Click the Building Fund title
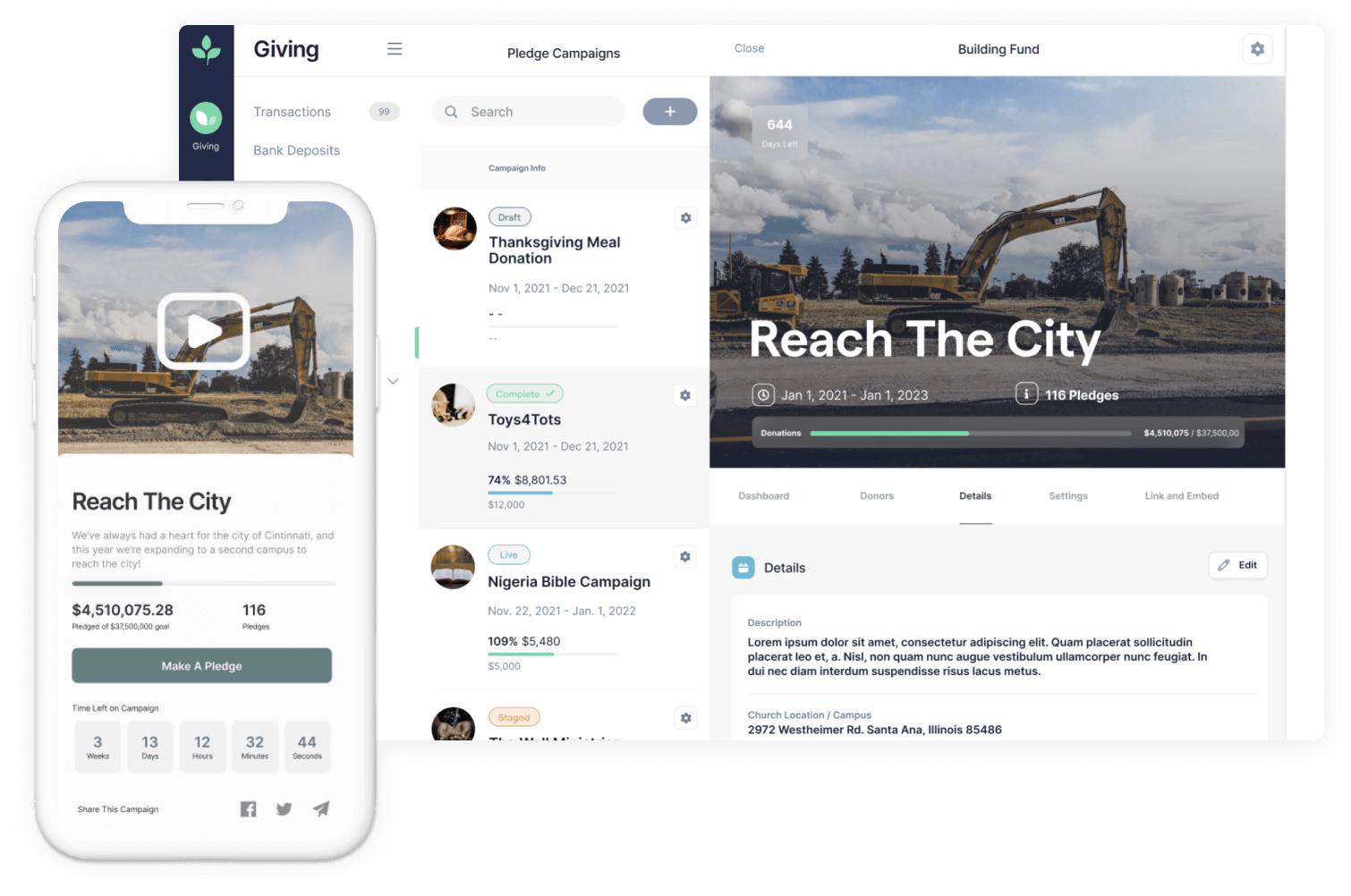This screenshot has width=1351, height=896. 998,49
